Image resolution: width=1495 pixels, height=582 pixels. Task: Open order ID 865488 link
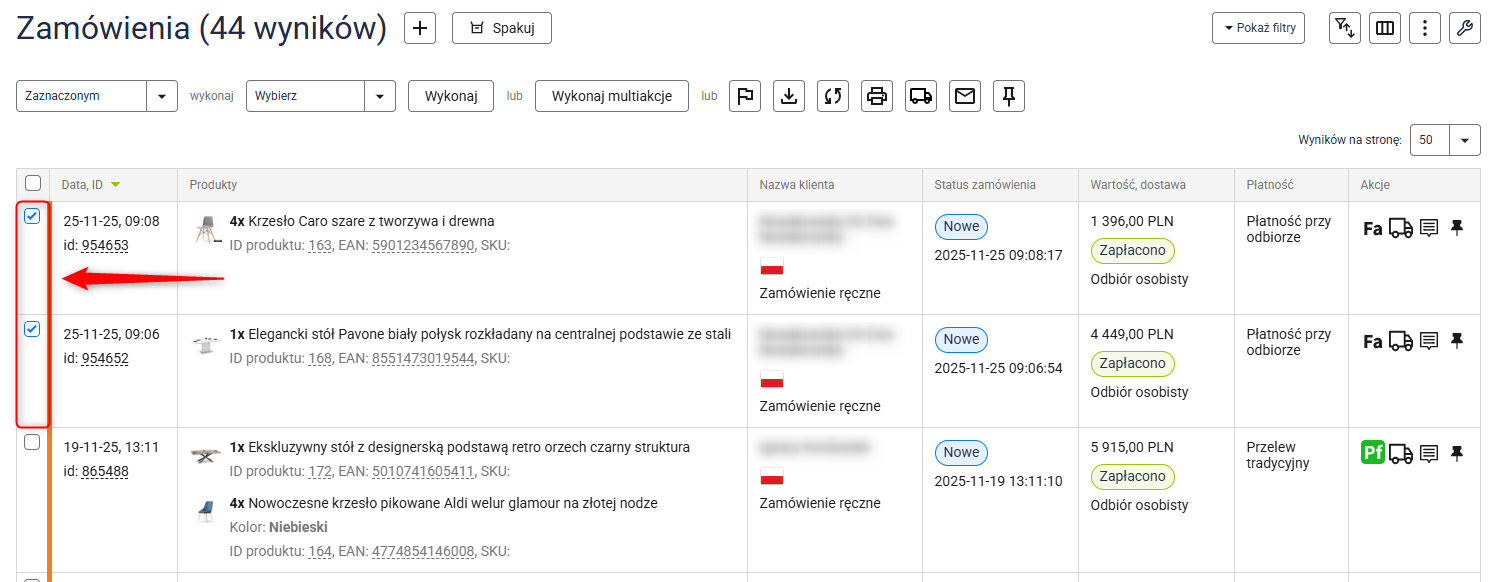104,471
